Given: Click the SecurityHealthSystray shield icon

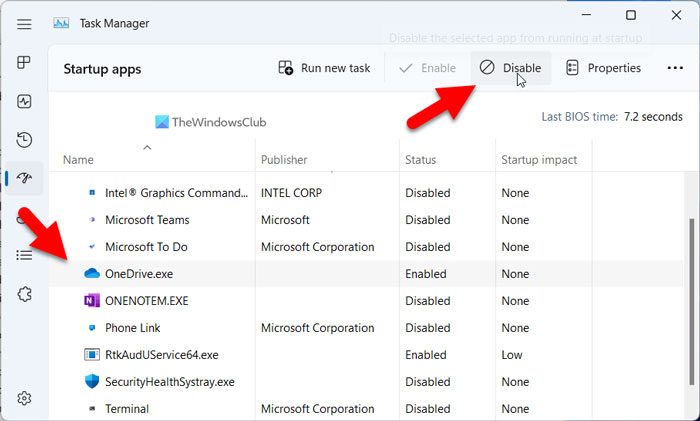Looking at the screenshot, I should (92, 382).
